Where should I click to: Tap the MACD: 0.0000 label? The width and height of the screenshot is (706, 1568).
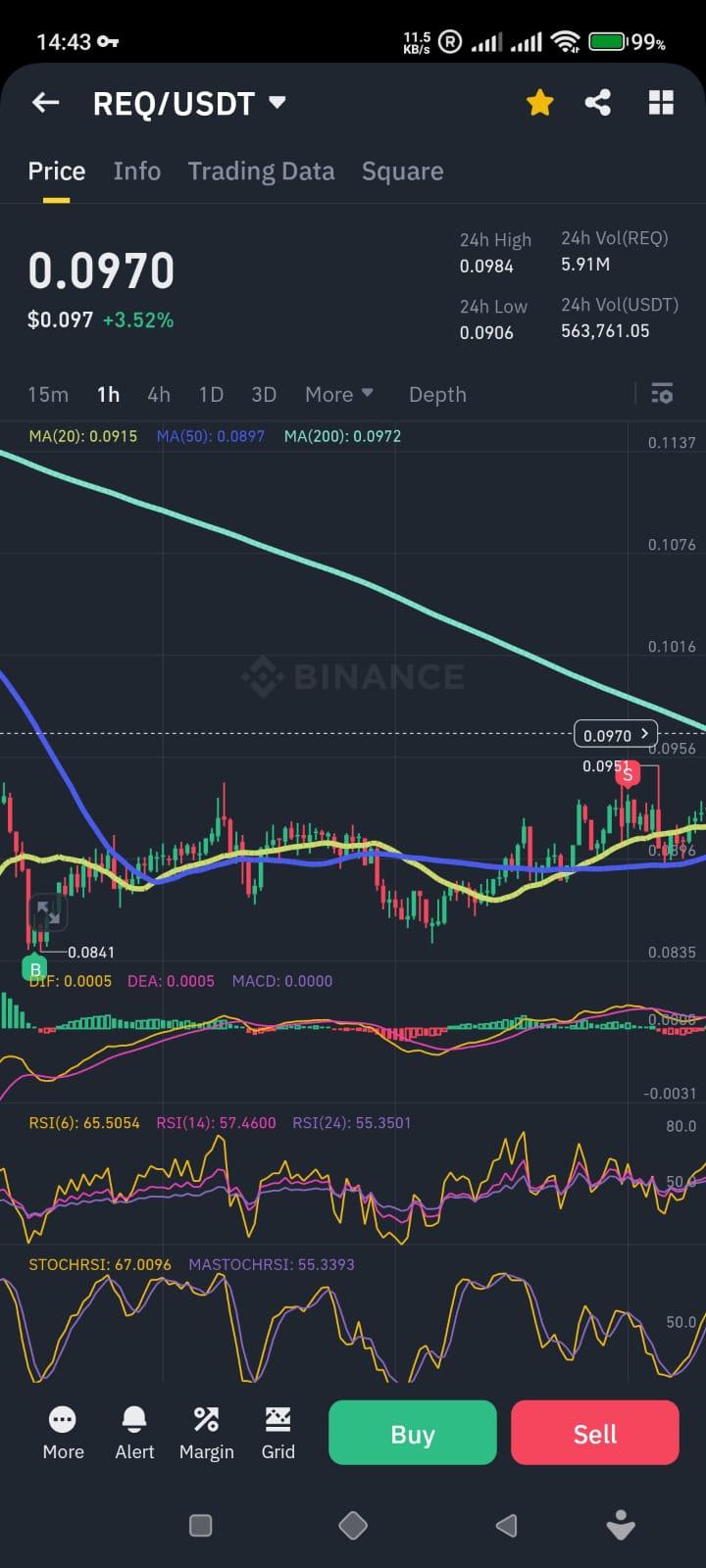(x=282, y=981)
